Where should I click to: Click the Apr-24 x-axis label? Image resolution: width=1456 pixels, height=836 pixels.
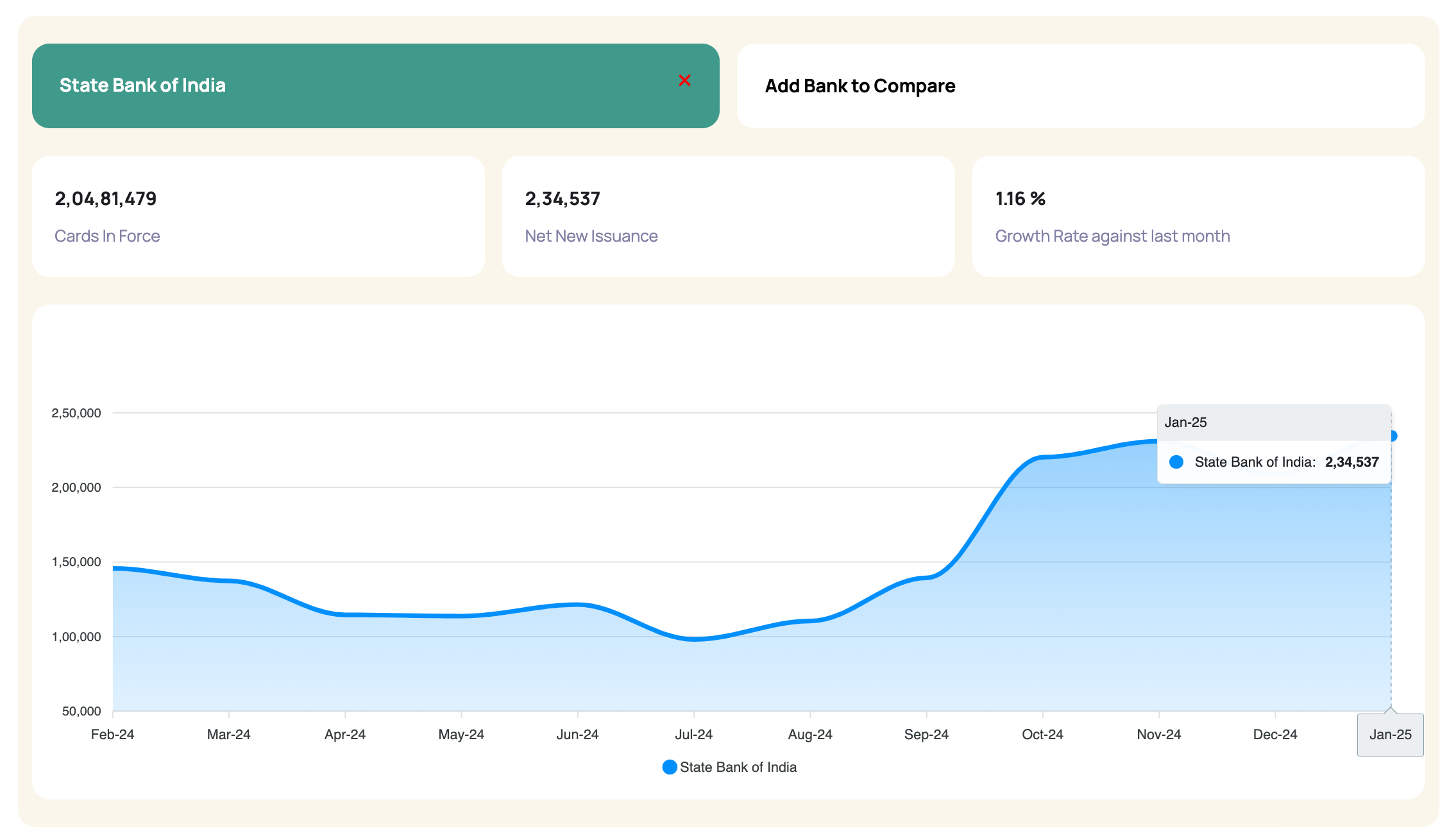click(x=344, y=735)
